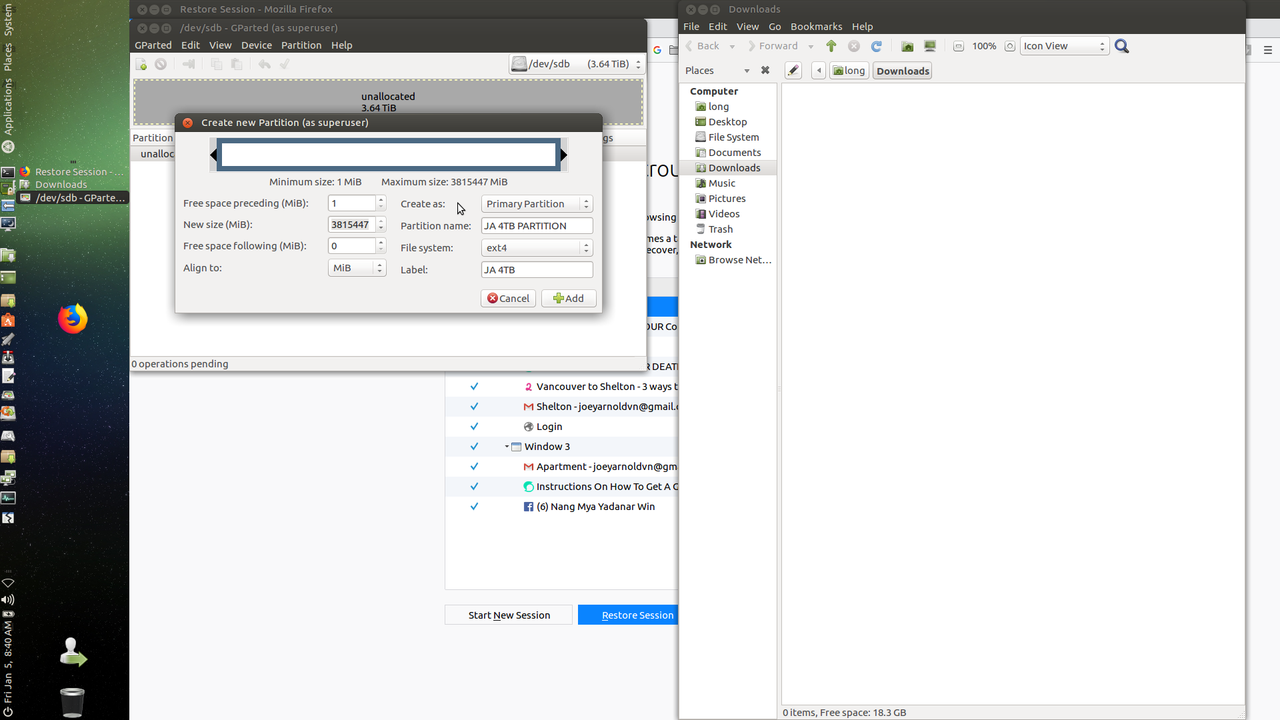
Task: Click the reload icon in file manager toolbar
Action: coord(876,46)
